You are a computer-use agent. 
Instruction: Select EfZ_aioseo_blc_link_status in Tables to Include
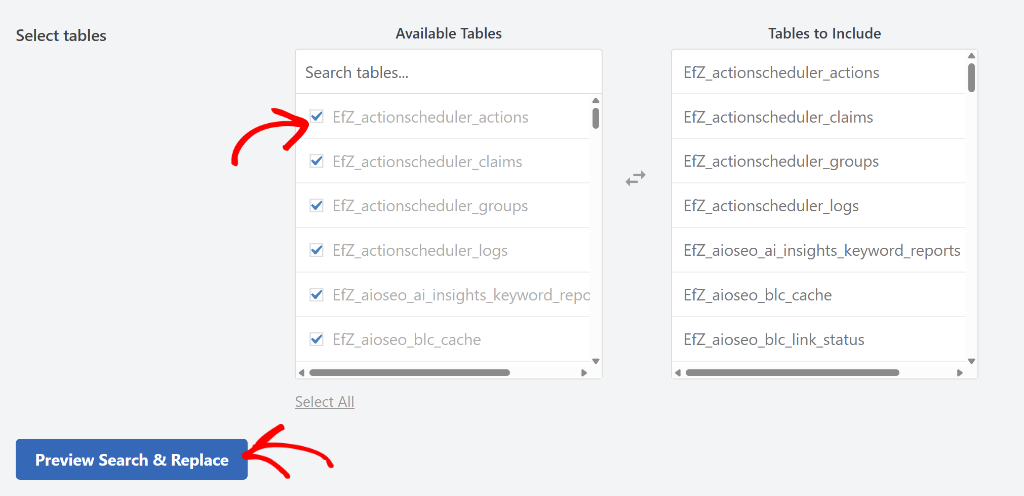pyautogui.click(x=774, y=340)
